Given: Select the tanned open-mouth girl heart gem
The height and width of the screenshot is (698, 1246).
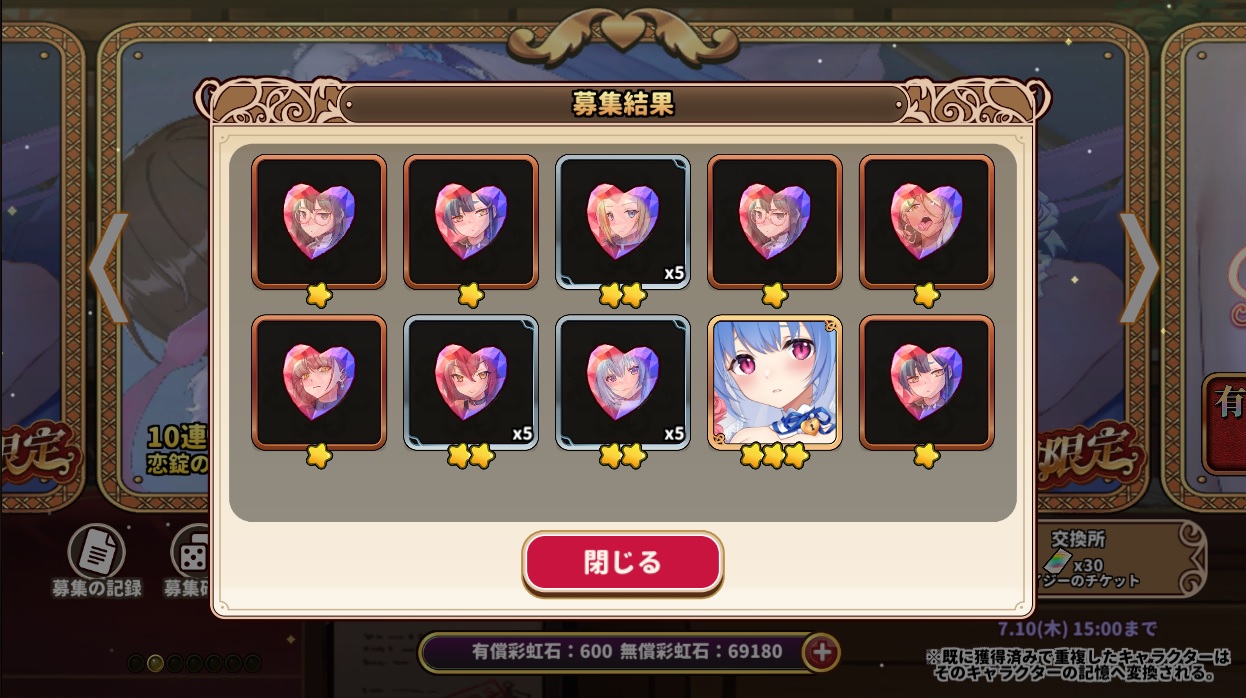Looking at the screenshot, I should pyautogui.click(x=927, y=222).
